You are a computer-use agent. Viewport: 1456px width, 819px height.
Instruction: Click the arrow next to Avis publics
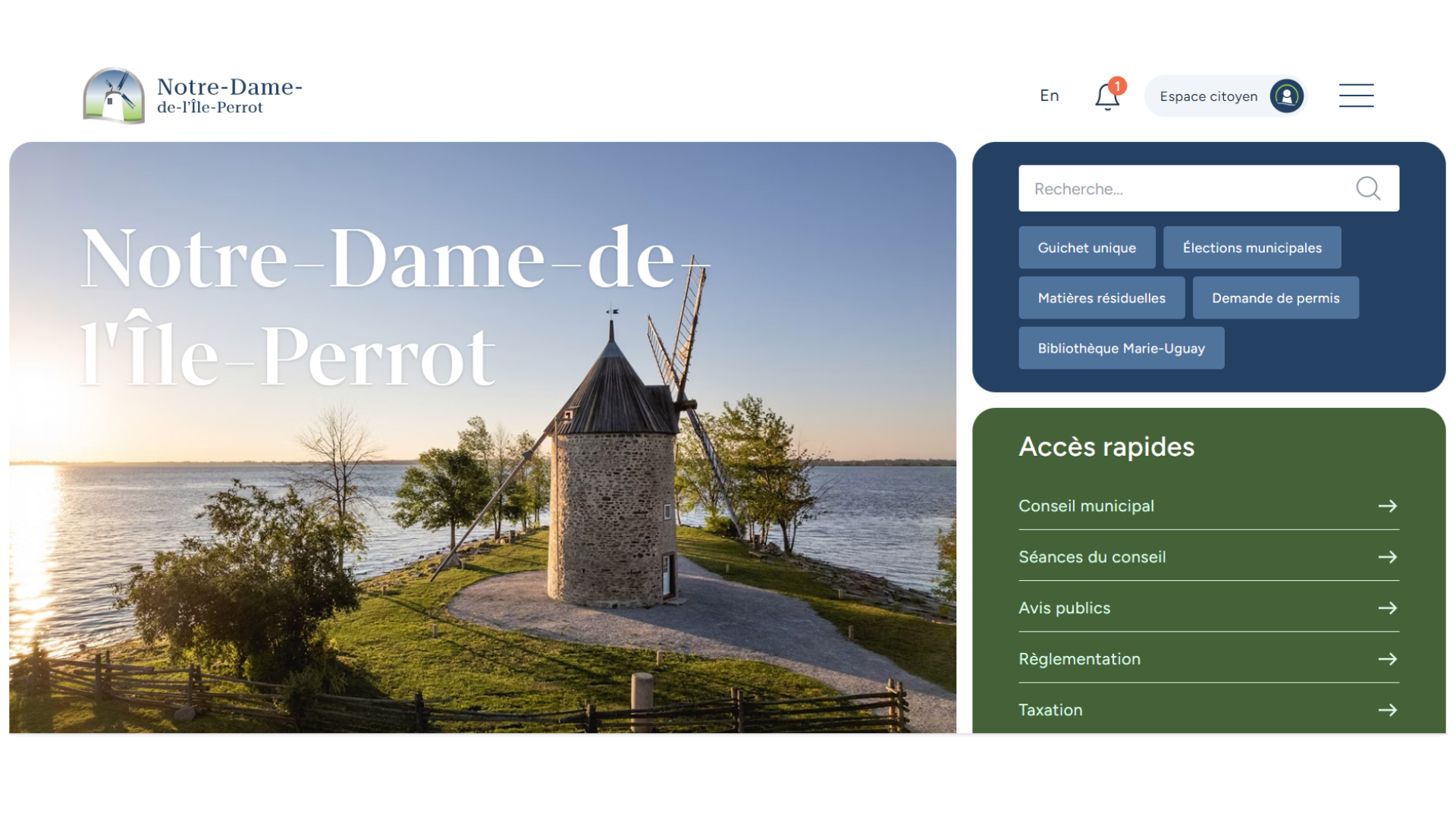[x=1387, y=608]
